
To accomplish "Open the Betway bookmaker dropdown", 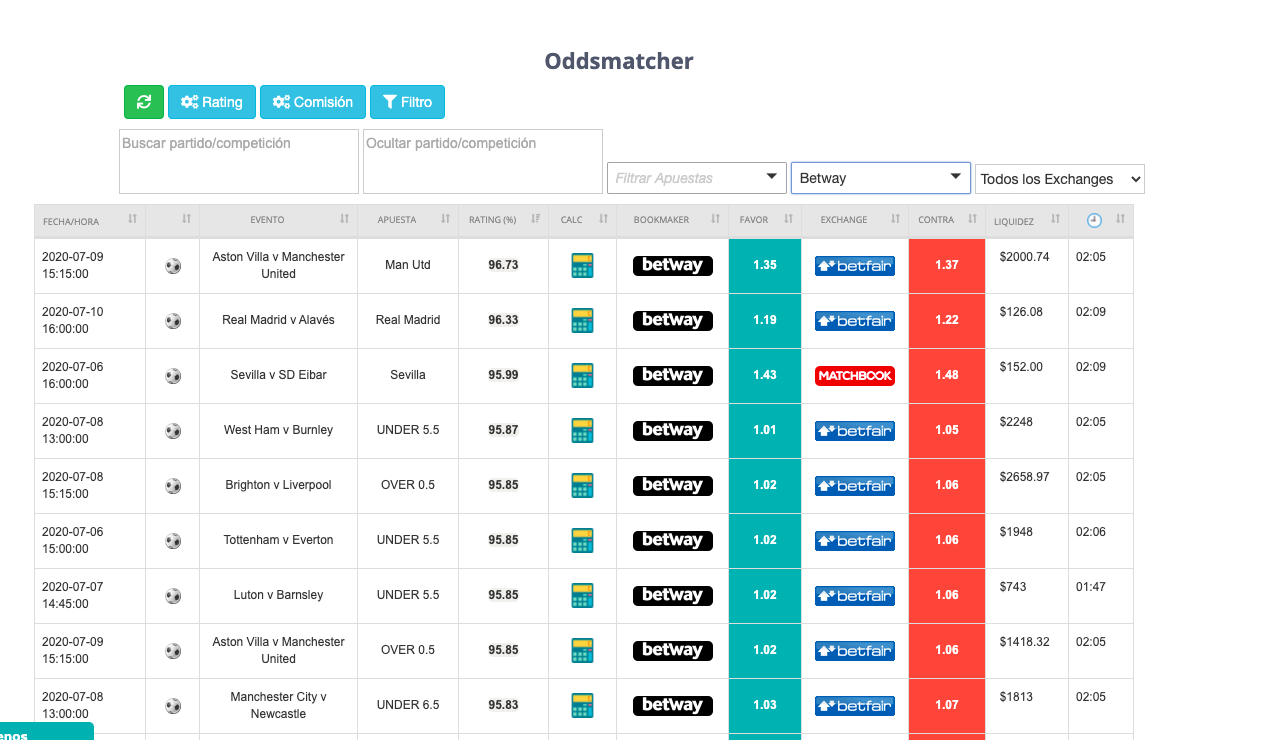I will (880, 178).
